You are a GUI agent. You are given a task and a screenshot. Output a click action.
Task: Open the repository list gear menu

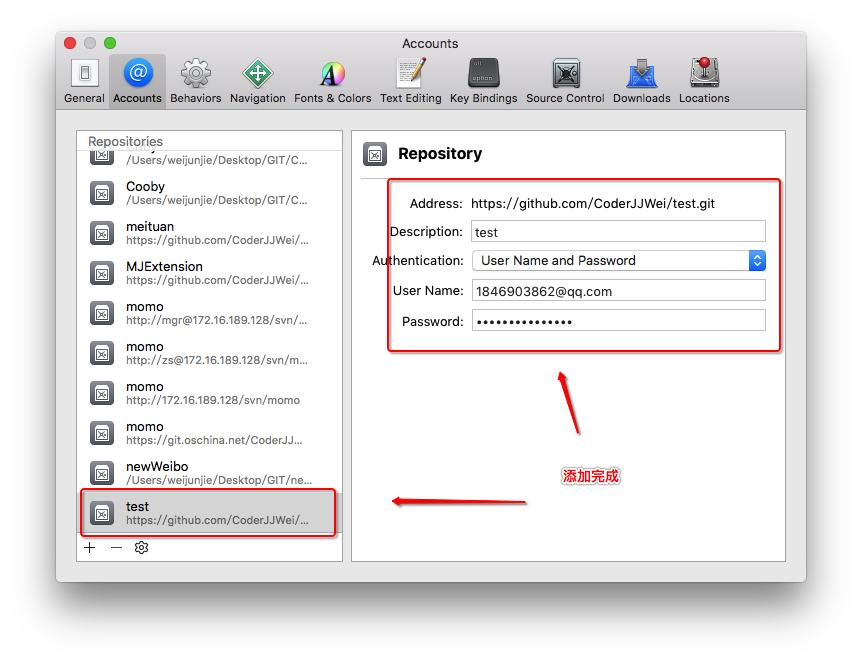tap(141, 548)
